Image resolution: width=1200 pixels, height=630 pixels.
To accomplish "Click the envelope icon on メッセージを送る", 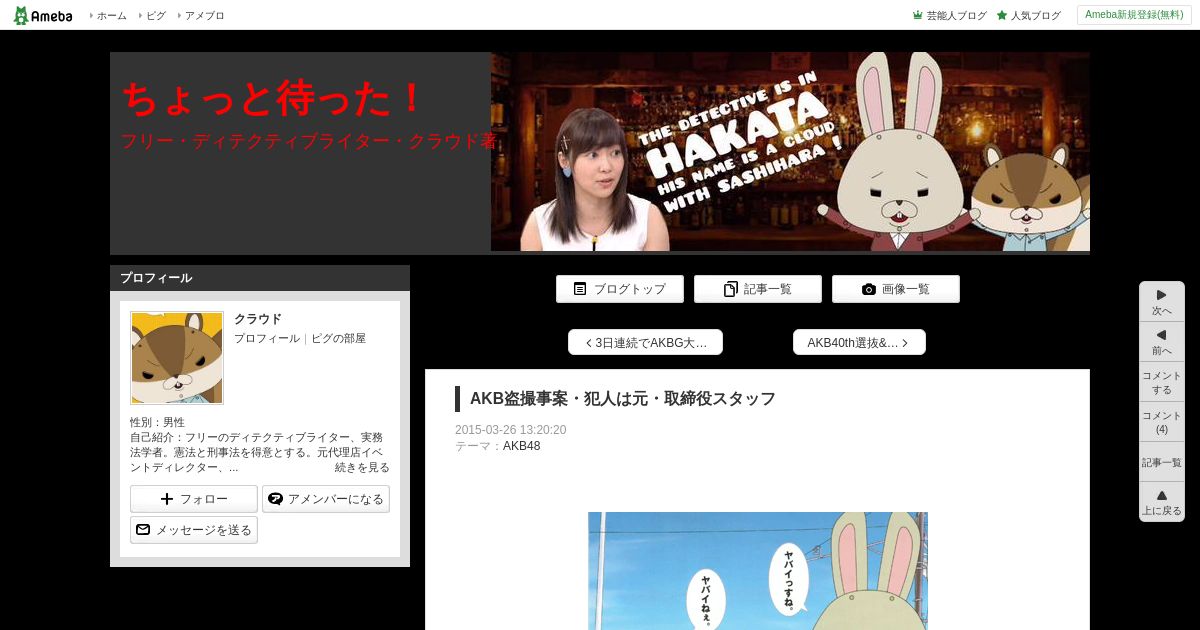I will click(143, 530).
